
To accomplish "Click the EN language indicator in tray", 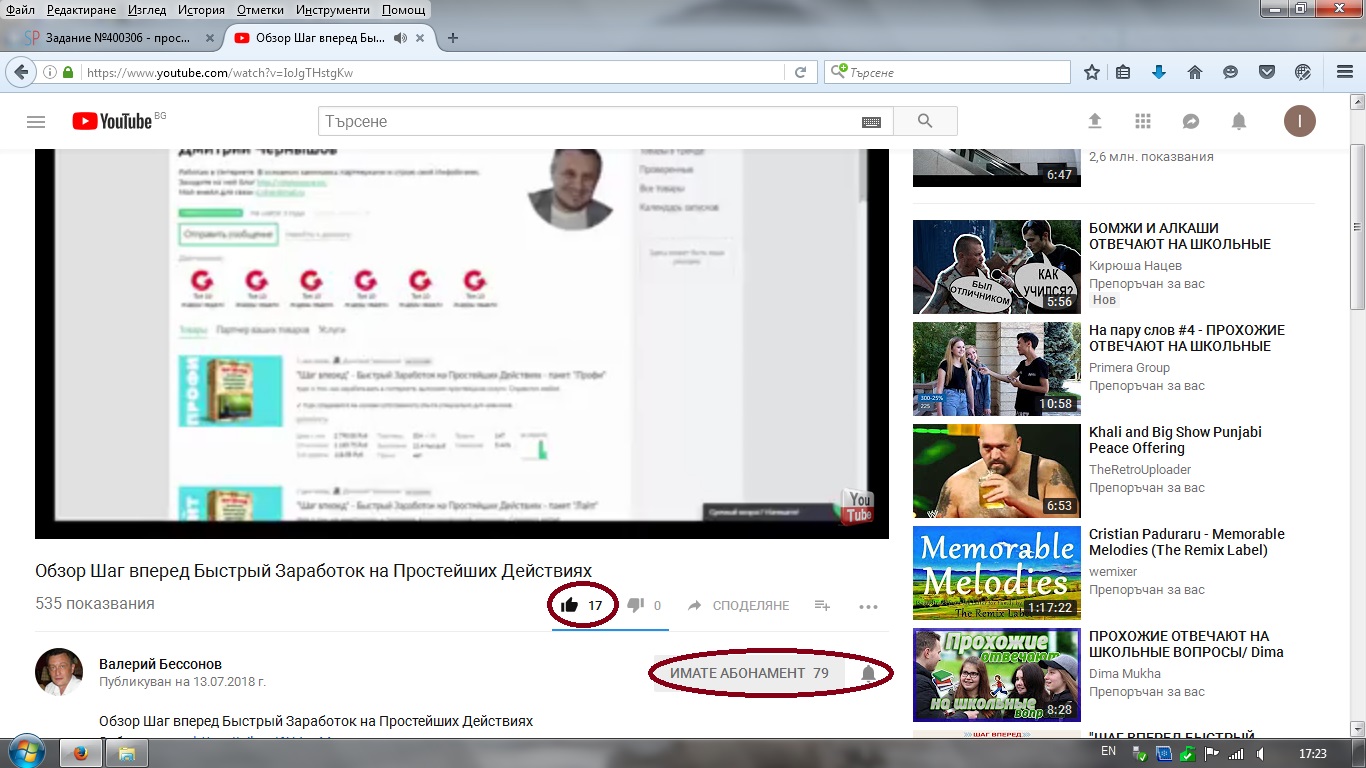I will pyautogui.click(x=1108, y=751).
